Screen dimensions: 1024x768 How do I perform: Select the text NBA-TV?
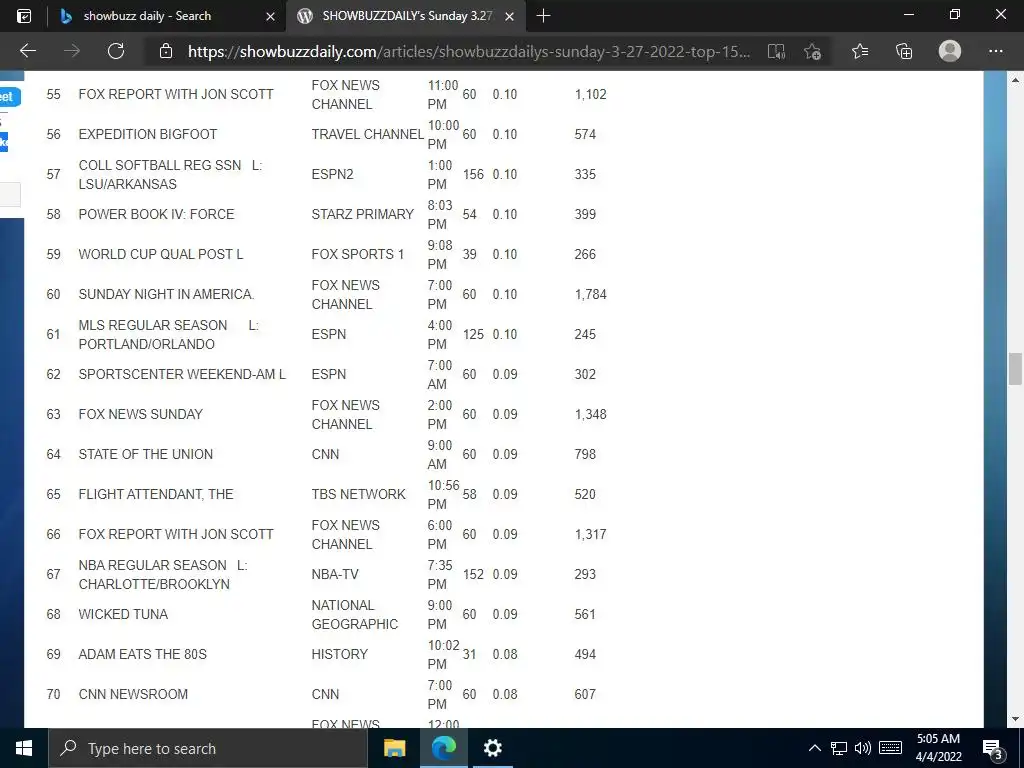pyautogui.click(x=335, y=574)
